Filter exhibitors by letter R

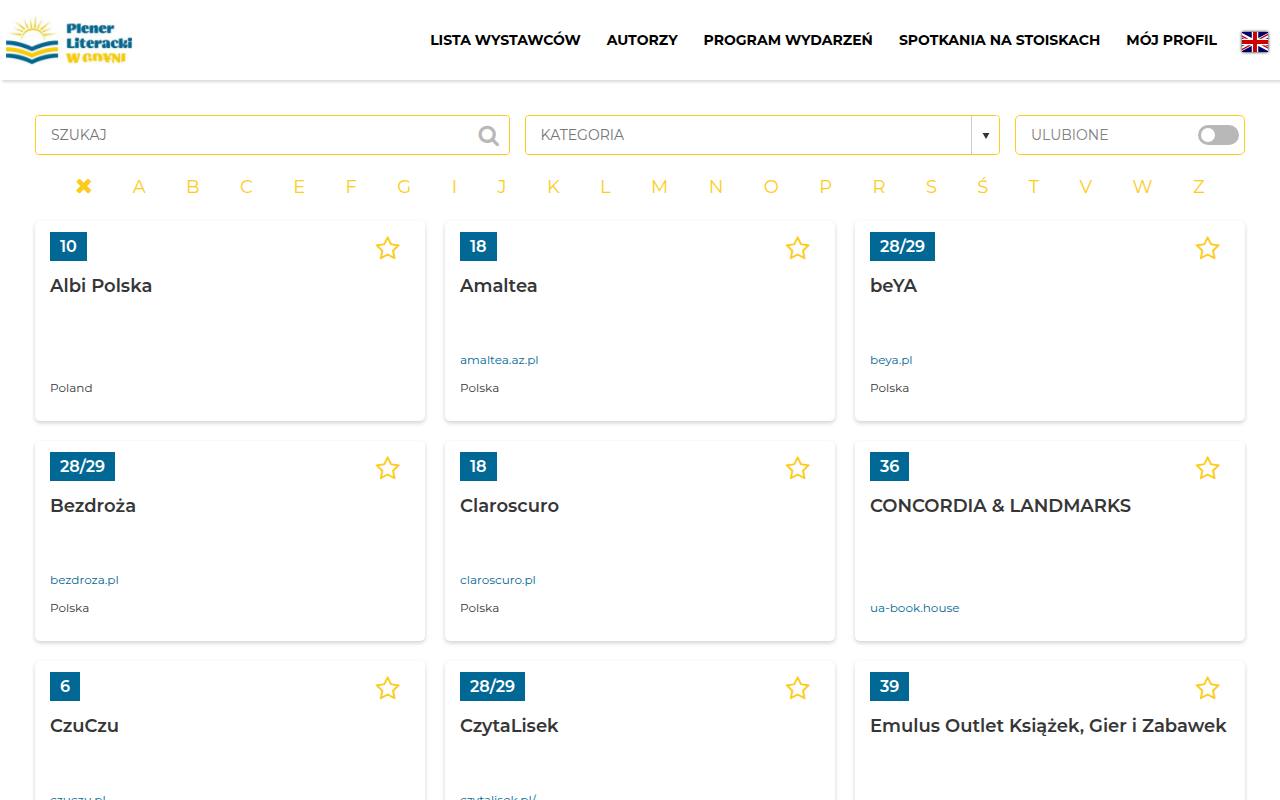(x=878, y=187)
